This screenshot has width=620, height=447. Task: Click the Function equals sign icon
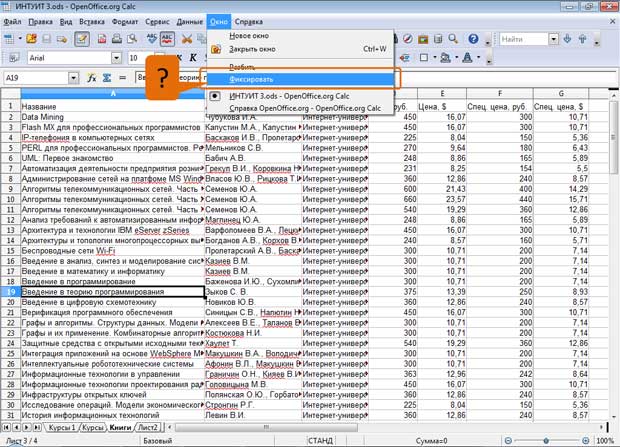123,78
